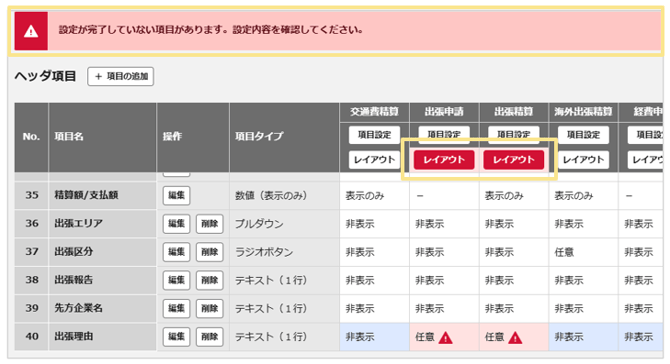Click the warning triangle icon in alert banner
This screenshot has height=364, width=670.
point(31,31)
